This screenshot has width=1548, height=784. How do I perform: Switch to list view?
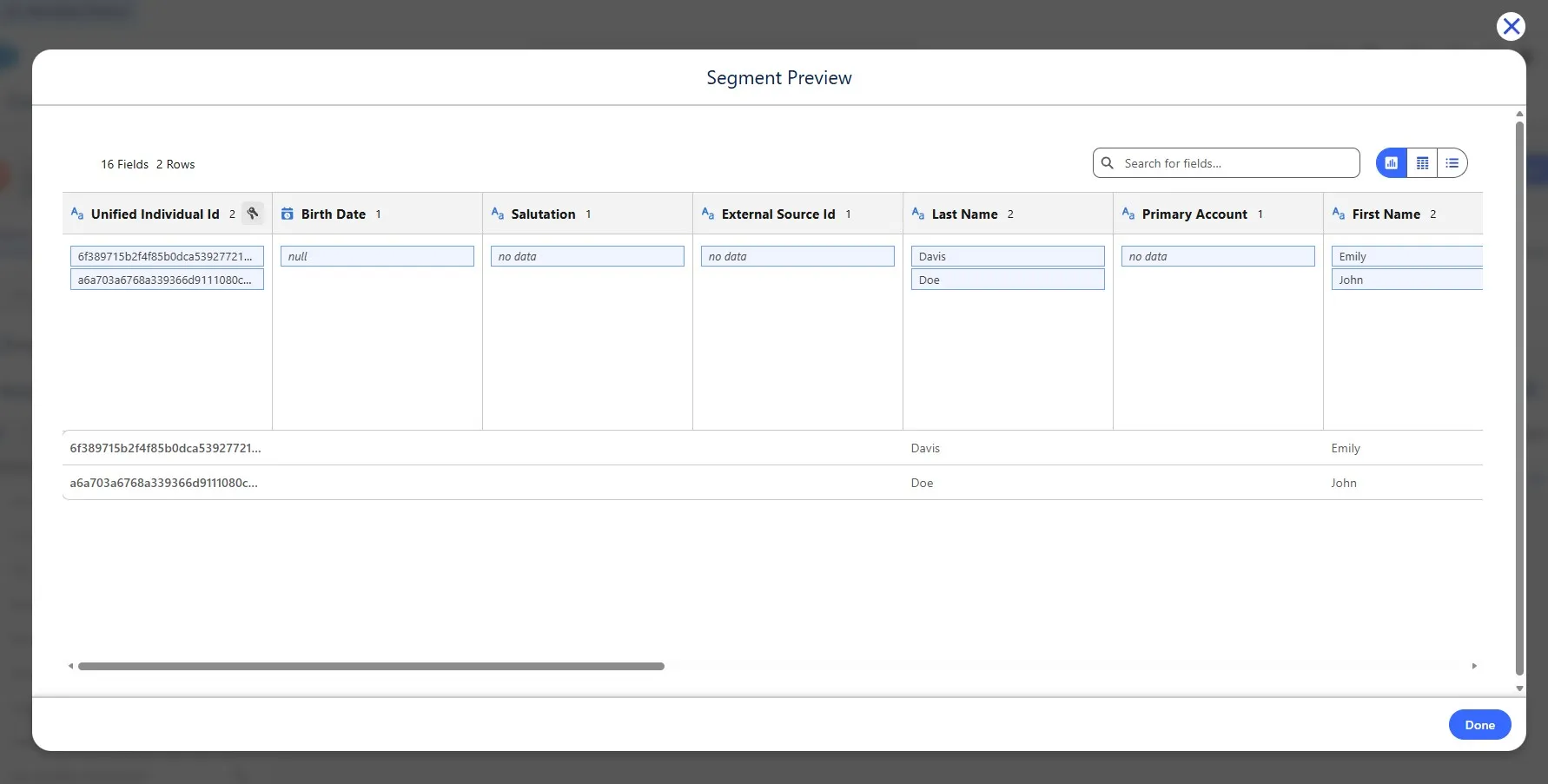click(x=1452, y=163)
